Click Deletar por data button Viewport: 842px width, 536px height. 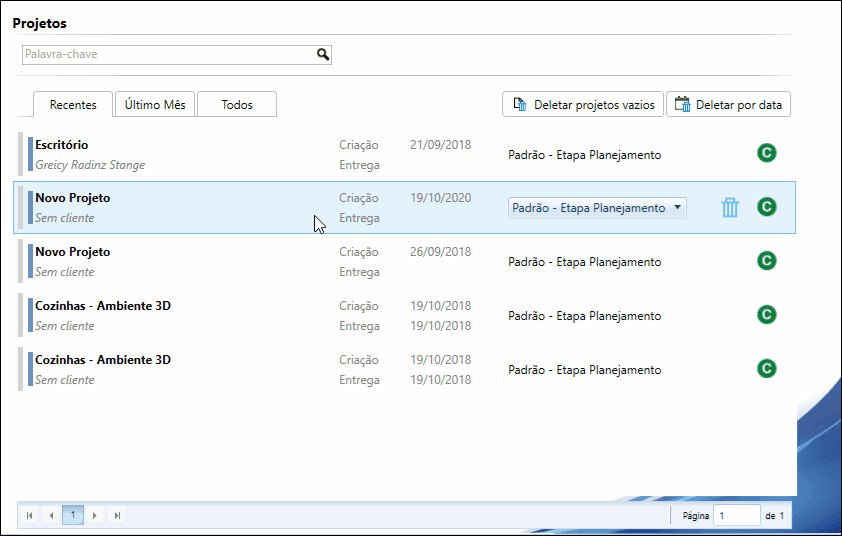(x=728, y=104)
